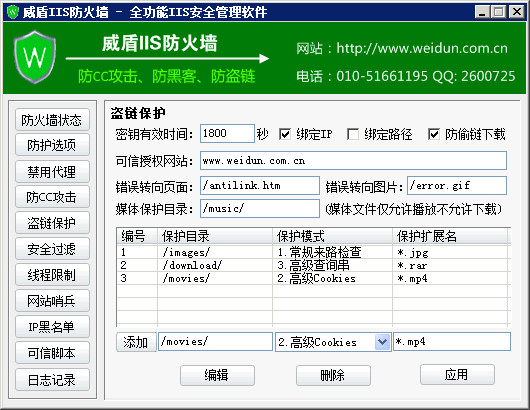The width and height of the screenshot is (530, 410).
Task: Go to the 网站哨兵 page
Action: pos(52,300)
